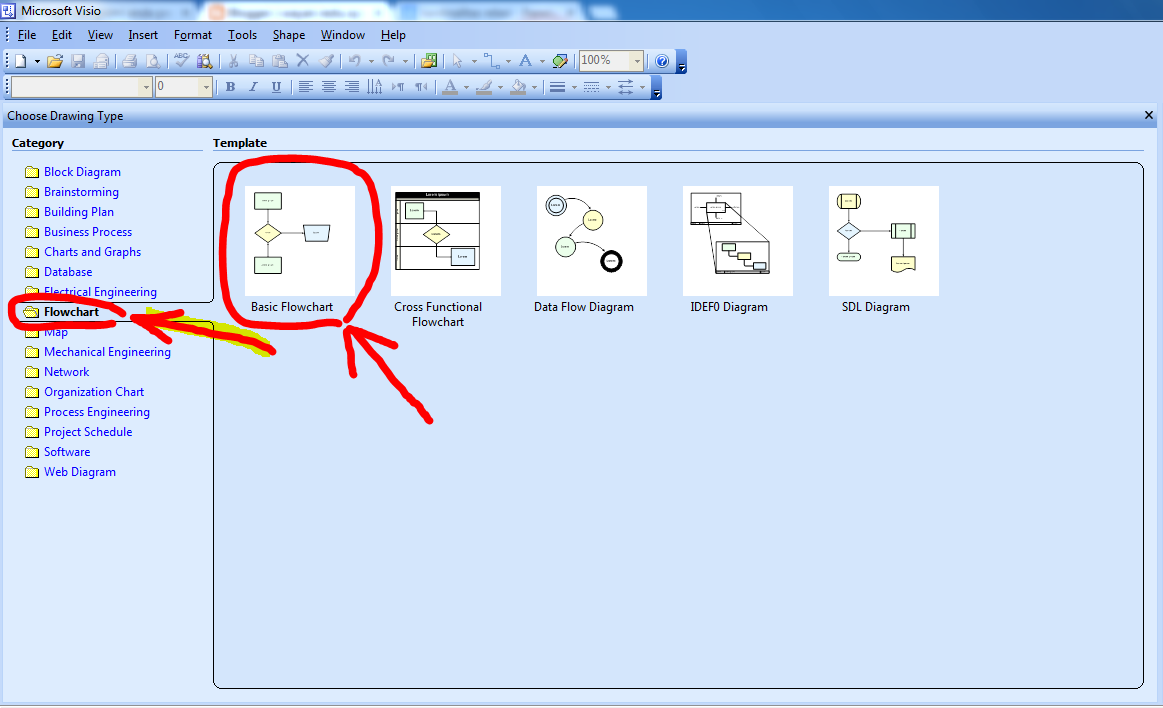Click the Research binoculars icon

pyautogui.click(x=205, y=62)
